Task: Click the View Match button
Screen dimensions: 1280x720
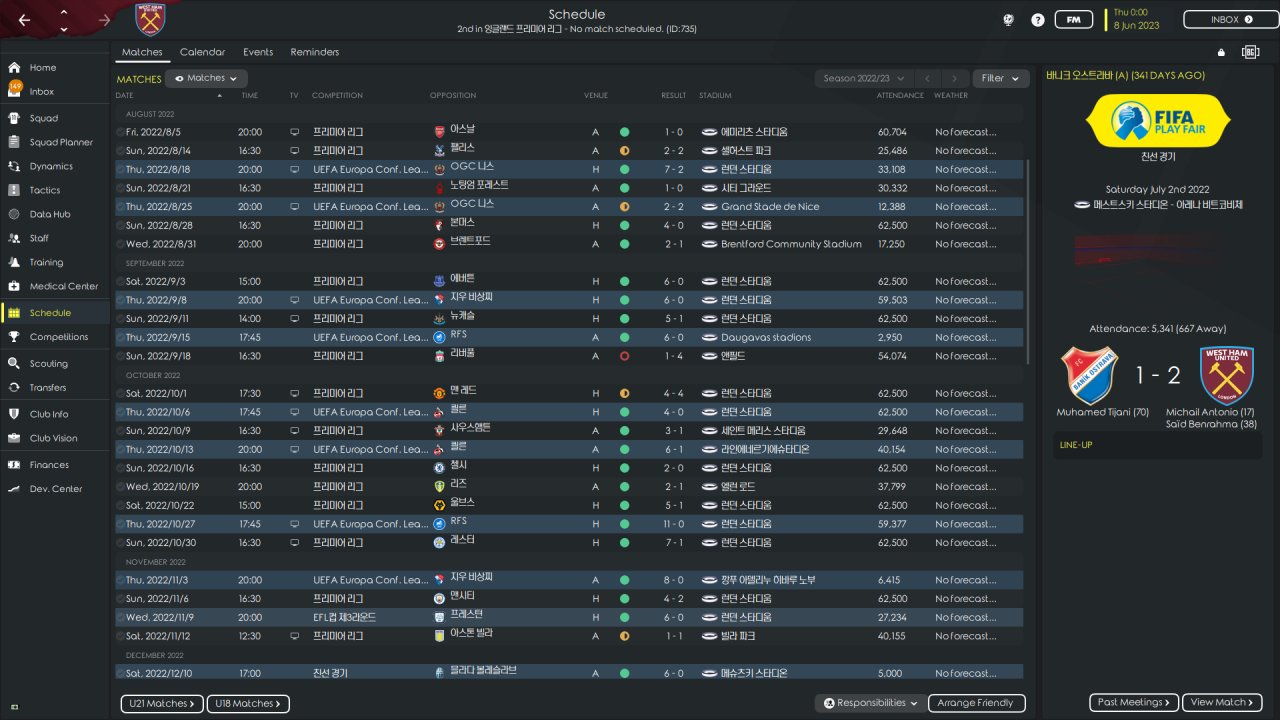Action: coord(1222,702)
